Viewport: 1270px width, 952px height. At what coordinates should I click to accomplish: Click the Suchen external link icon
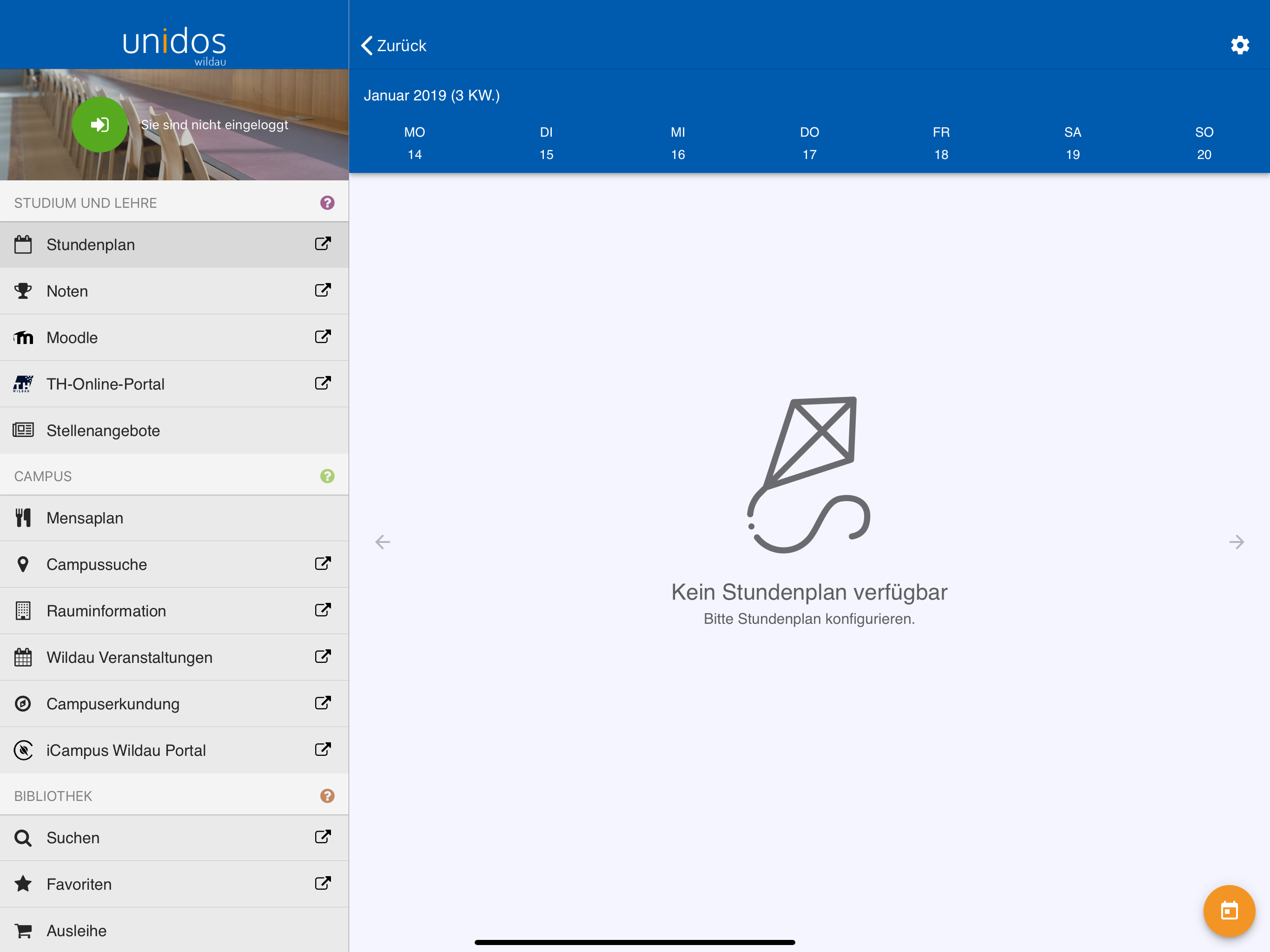pos(323,837)
